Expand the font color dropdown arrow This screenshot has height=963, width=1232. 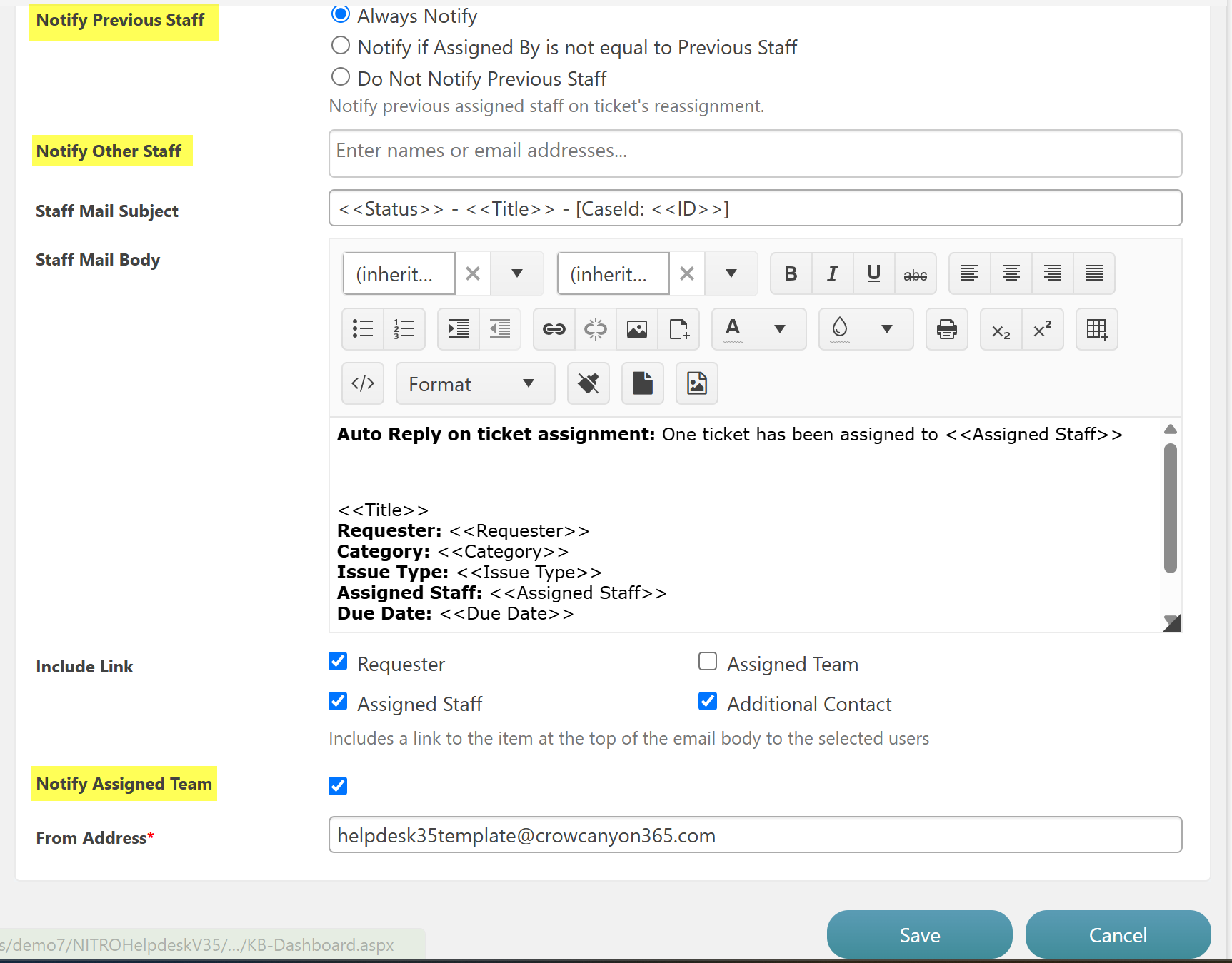tap(780, 329)
